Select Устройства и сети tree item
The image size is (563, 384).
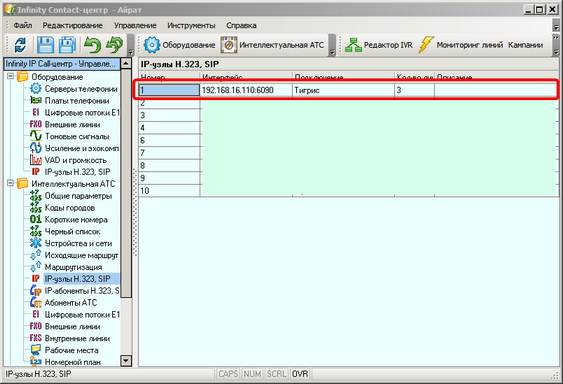pyautogui.click(x=78, y=244)
